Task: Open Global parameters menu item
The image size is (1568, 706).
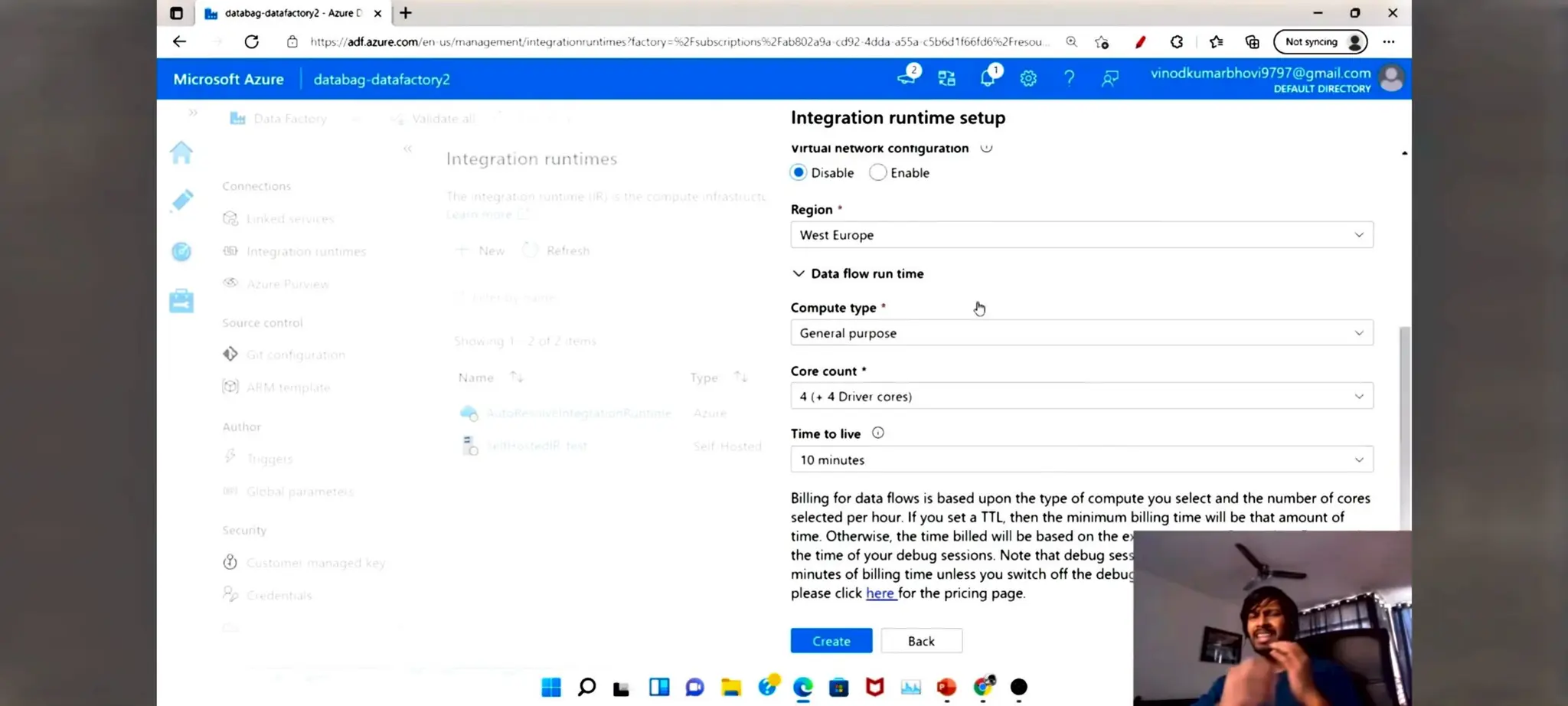Action: point(300,492)
